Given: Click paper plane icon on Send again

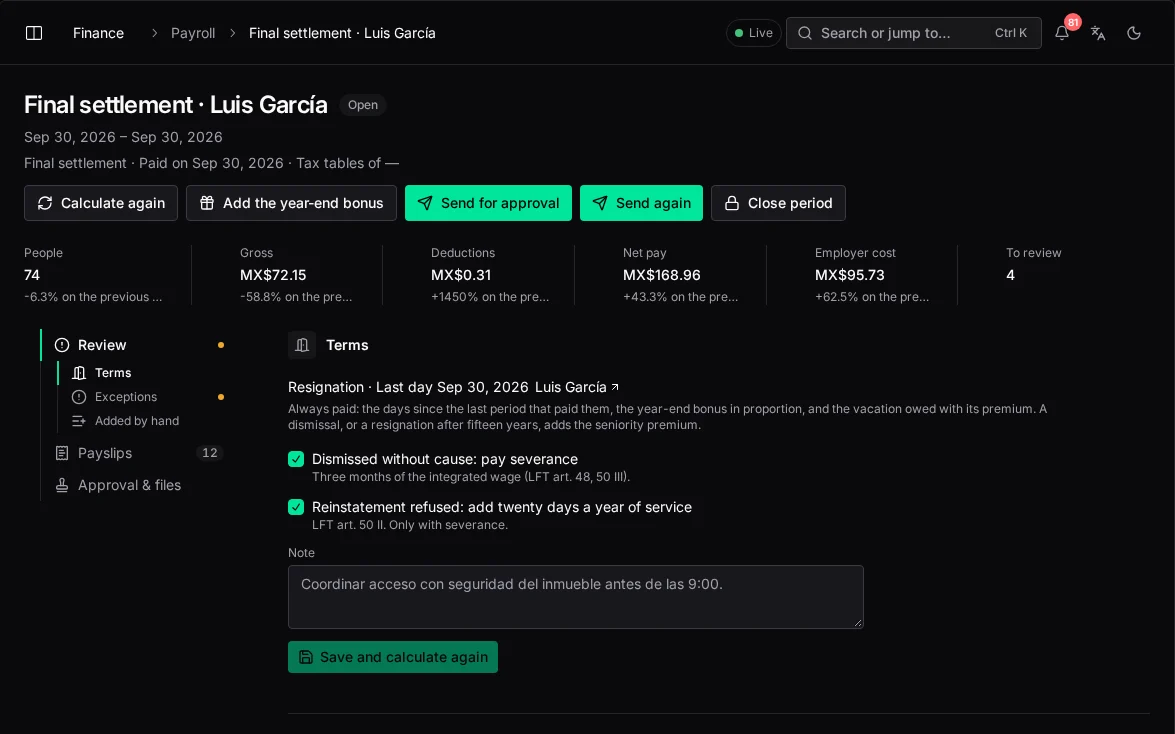Looking at the screenshot, I should click(x=600, y=203).
